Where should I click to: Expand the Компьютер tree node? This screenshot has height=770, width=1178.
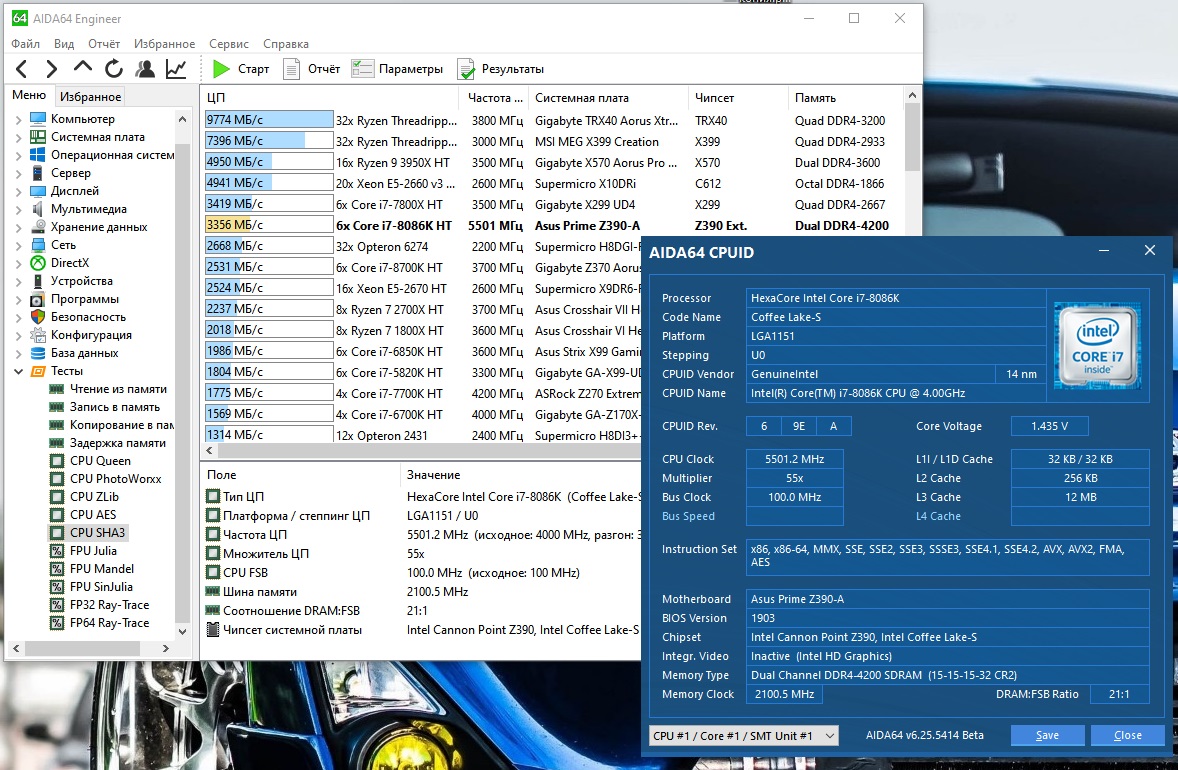point(18,119)
